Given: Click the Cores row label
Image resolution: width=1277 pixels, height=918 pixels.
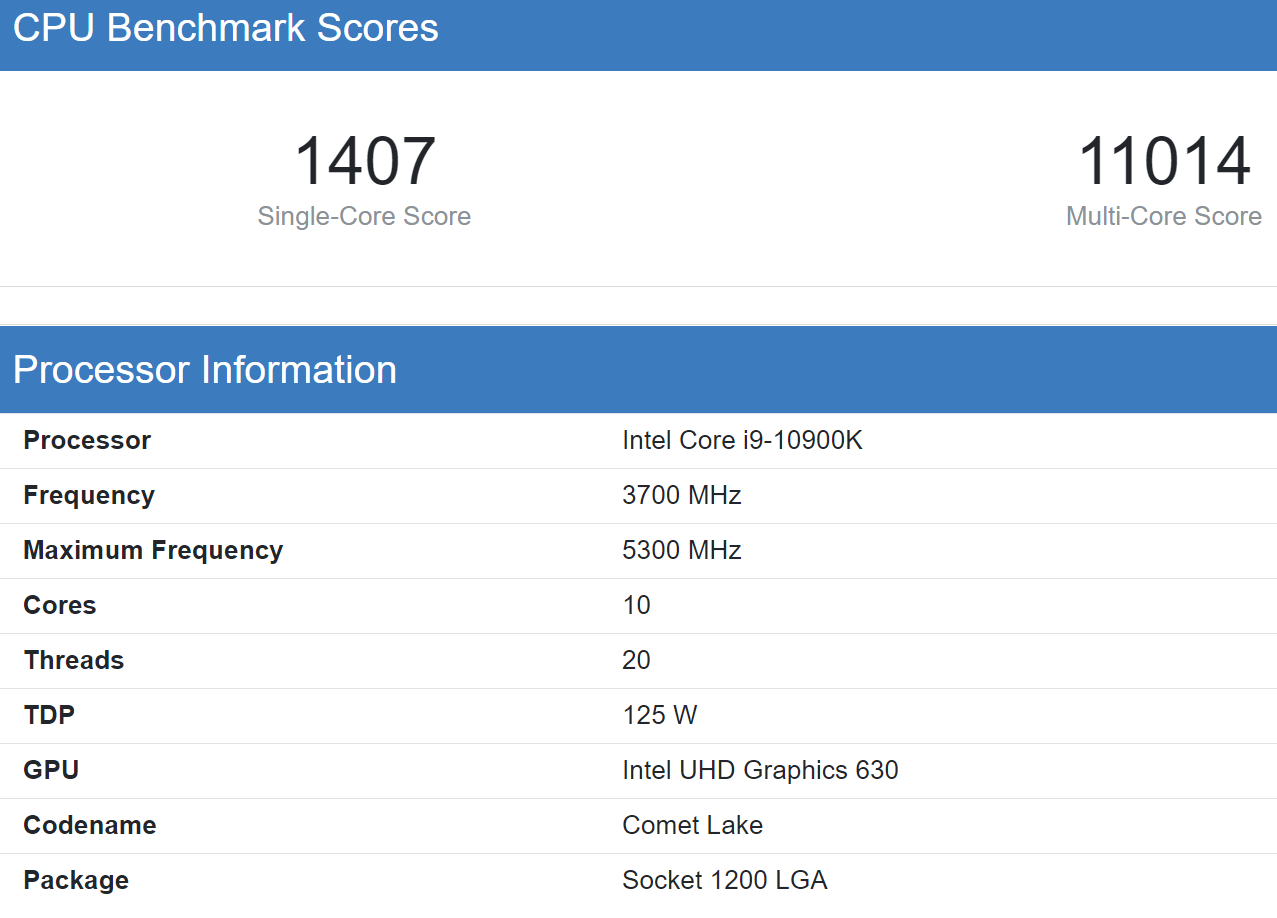Looking at the screenshot, I should pyautogui.click(x=60, y=605).
